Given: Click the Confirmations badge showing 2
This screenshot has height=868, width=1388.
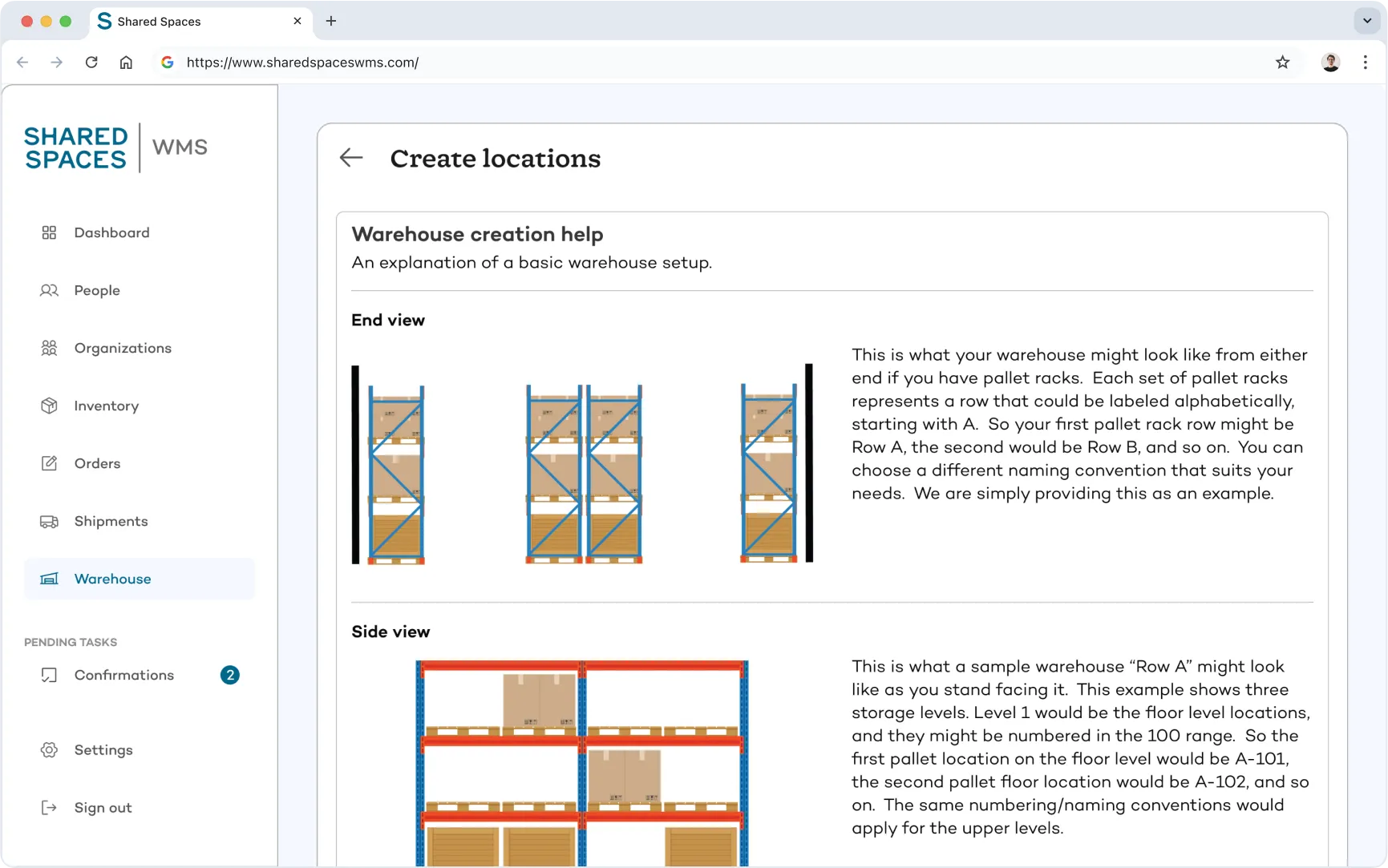Looking at the screenshot, I should [x=230, y=675].
